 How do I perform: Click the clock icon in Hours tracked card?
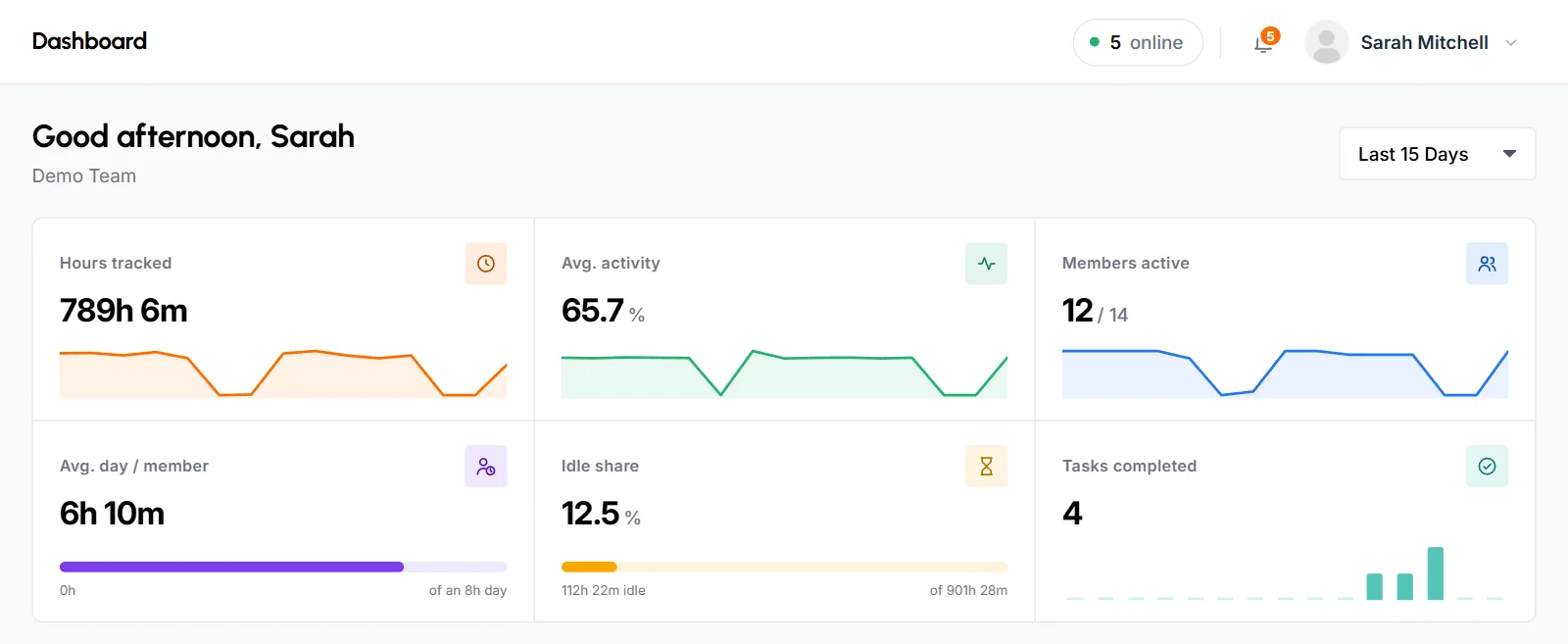(486, 264)
